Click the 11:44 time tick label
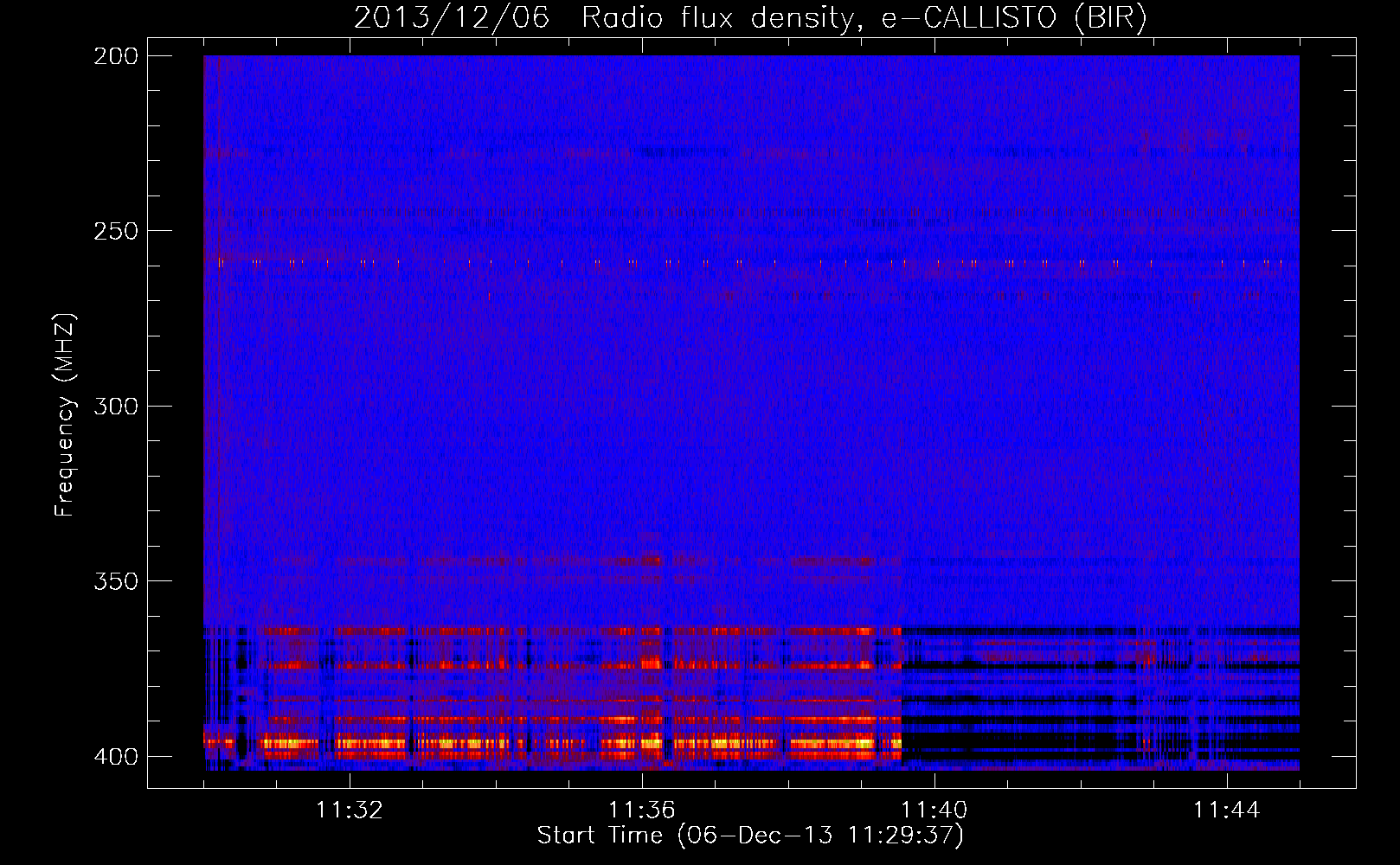 click(x=1227, y=811)
